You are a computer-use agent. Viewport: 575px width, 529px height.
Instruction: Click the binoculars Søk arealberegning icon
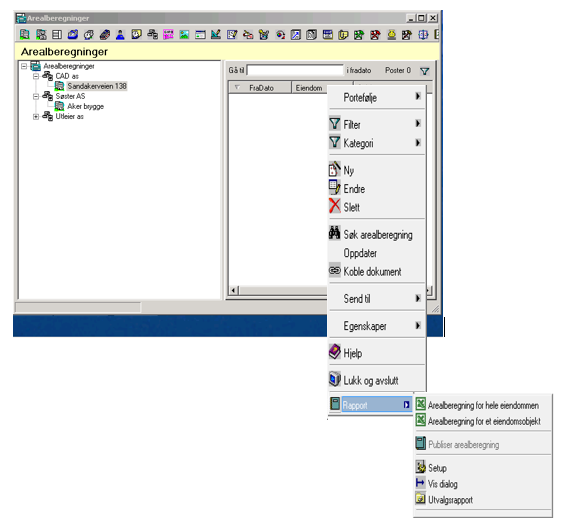coord(334,233)
